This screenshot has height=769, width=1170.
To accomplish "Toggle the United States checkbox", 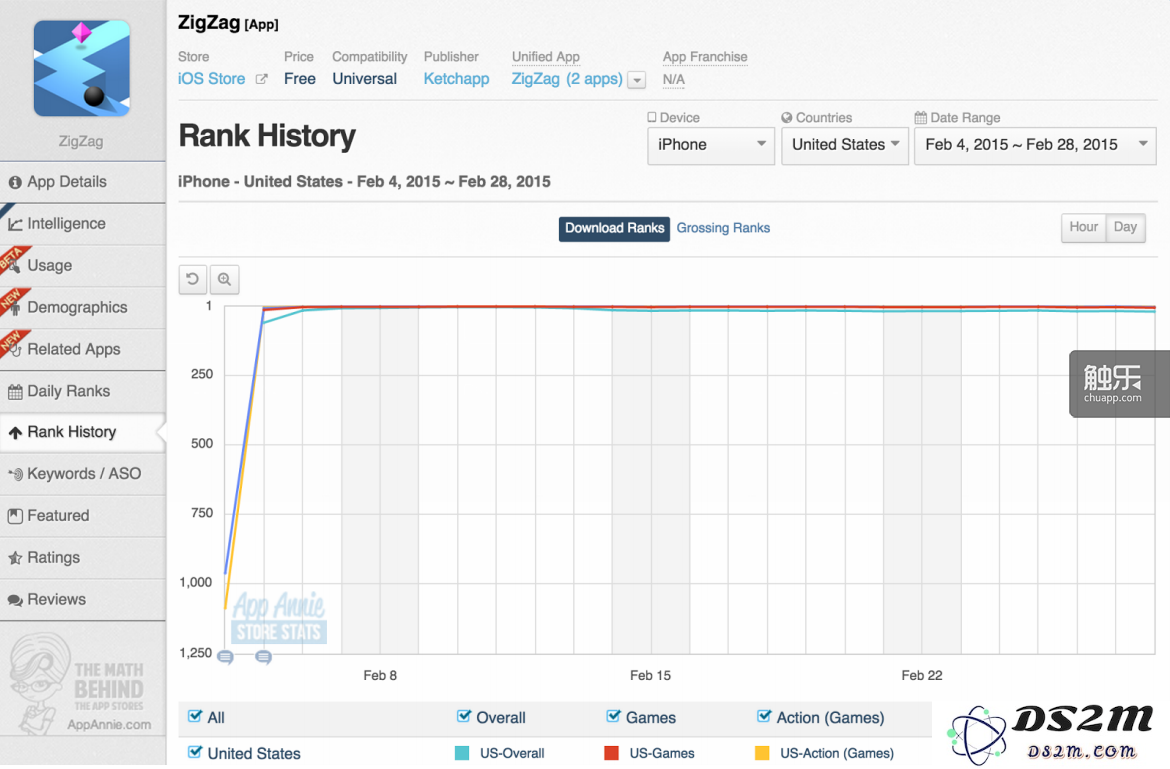I will (195, 753).
